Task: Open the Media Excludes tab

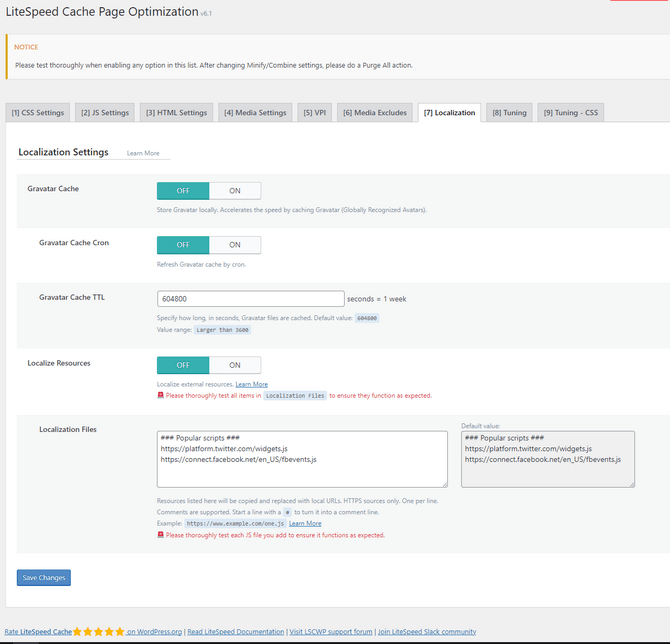Action: [375, 113]
